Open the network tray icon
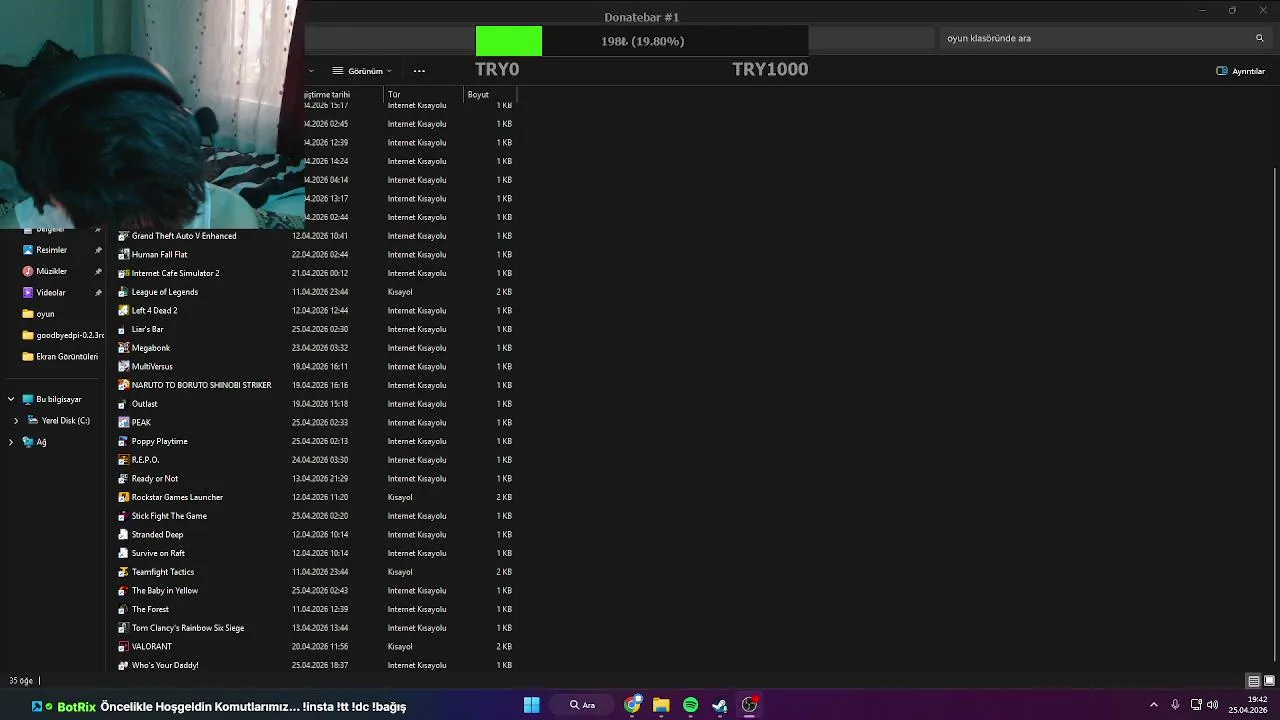Image resolution: width=1280 pixels, height=720 pixels. pos(1196,705)
